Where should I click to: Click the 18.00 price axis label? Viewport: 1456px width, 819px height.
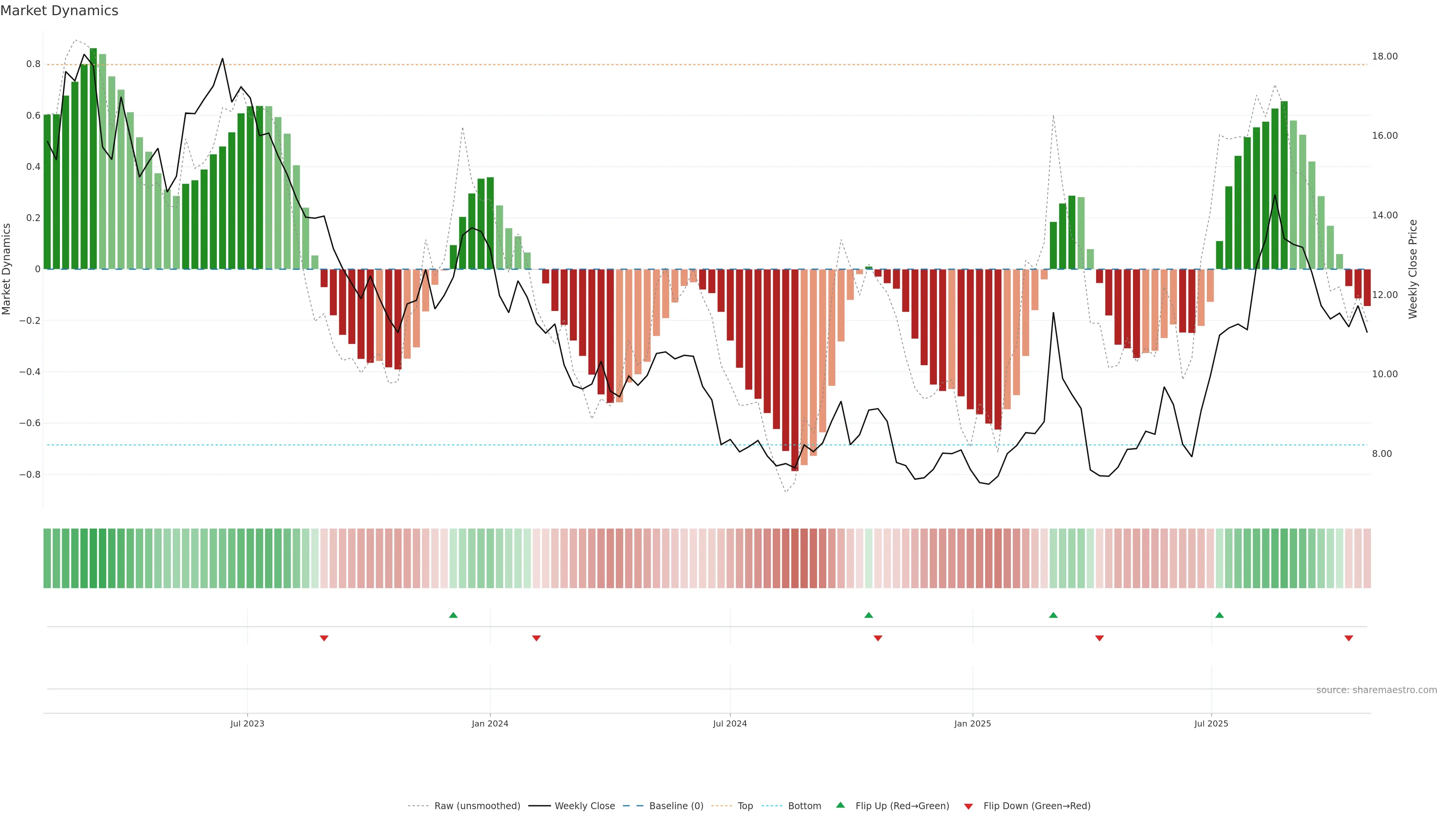click(x=1384, y=56)
